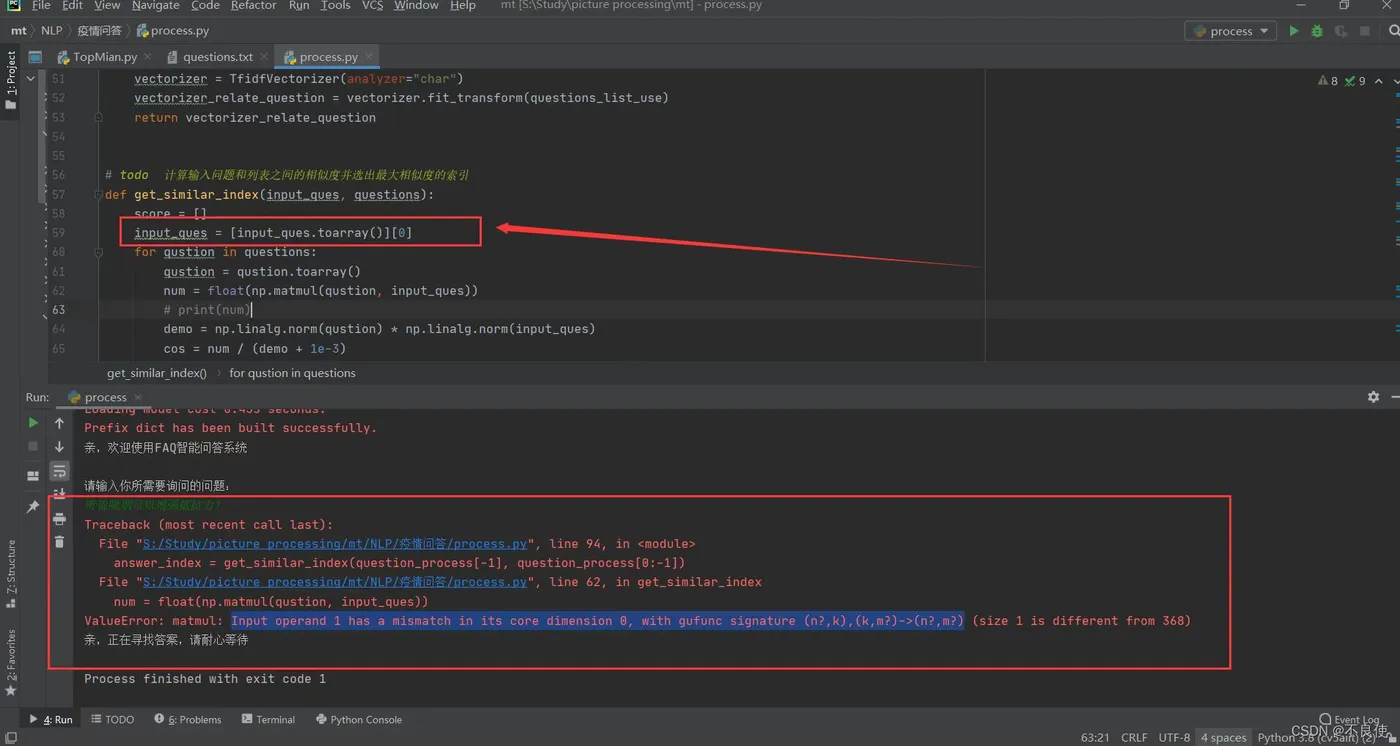Open the process run configuration dropdown

1230,31
